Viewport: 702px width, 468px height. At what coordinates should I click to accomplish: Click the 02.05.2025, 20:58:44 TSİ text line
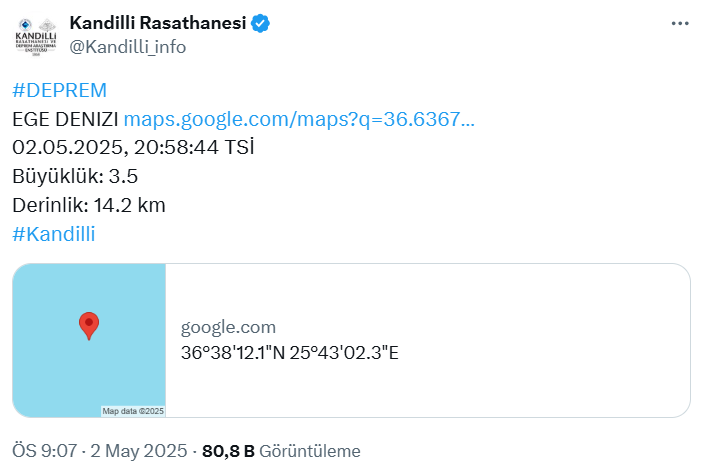[x=133, y=147]
